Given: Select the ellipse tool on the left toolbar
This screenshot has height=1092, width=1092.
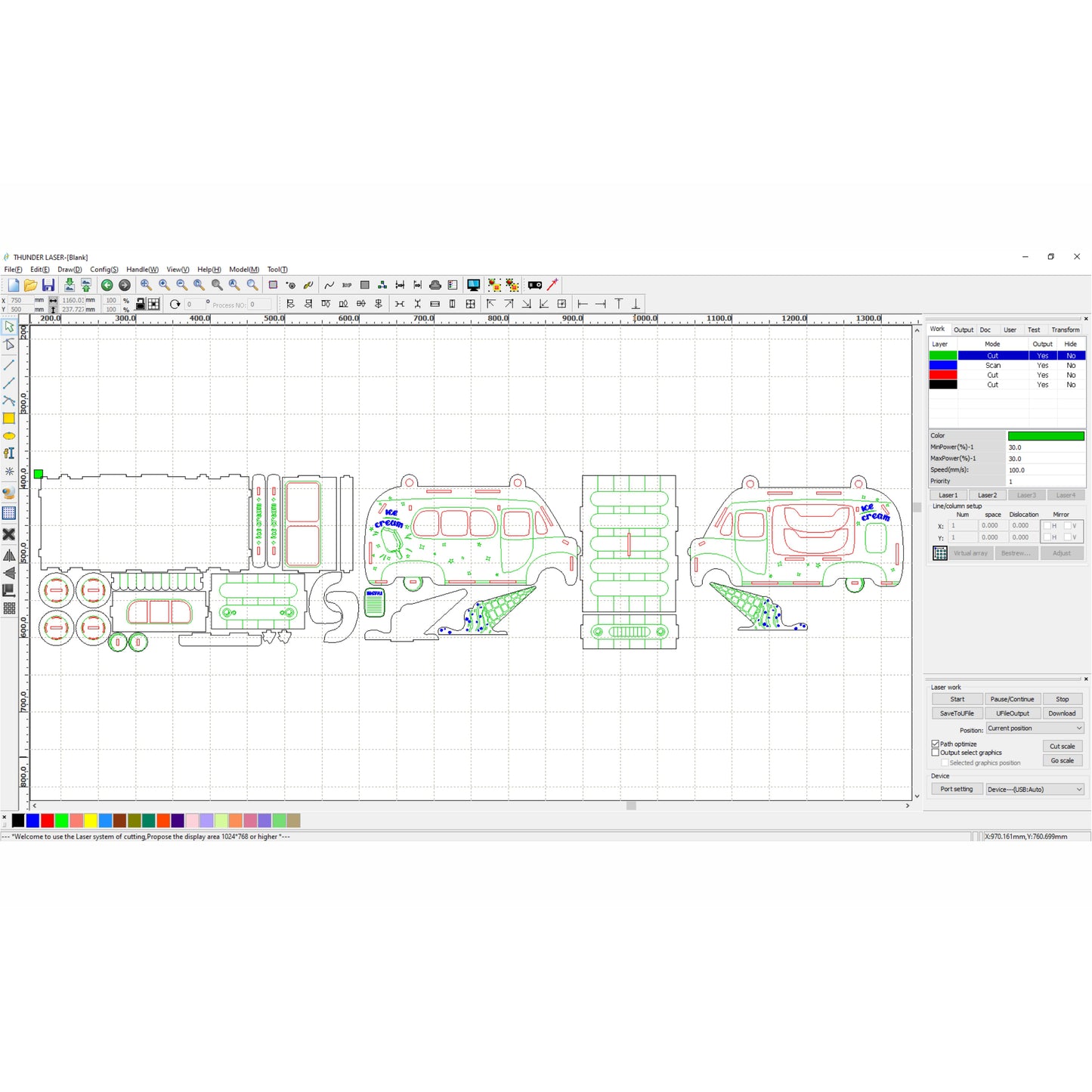Looking at the screenshot, I should [x=10, y=436].
